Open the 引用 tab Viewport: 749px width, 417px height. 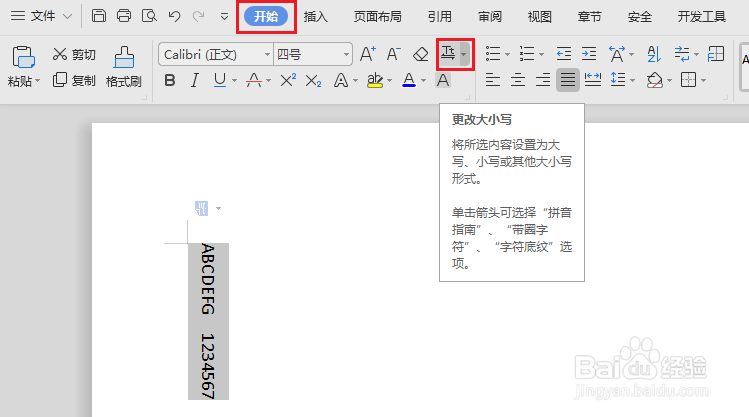pos(440,17)
